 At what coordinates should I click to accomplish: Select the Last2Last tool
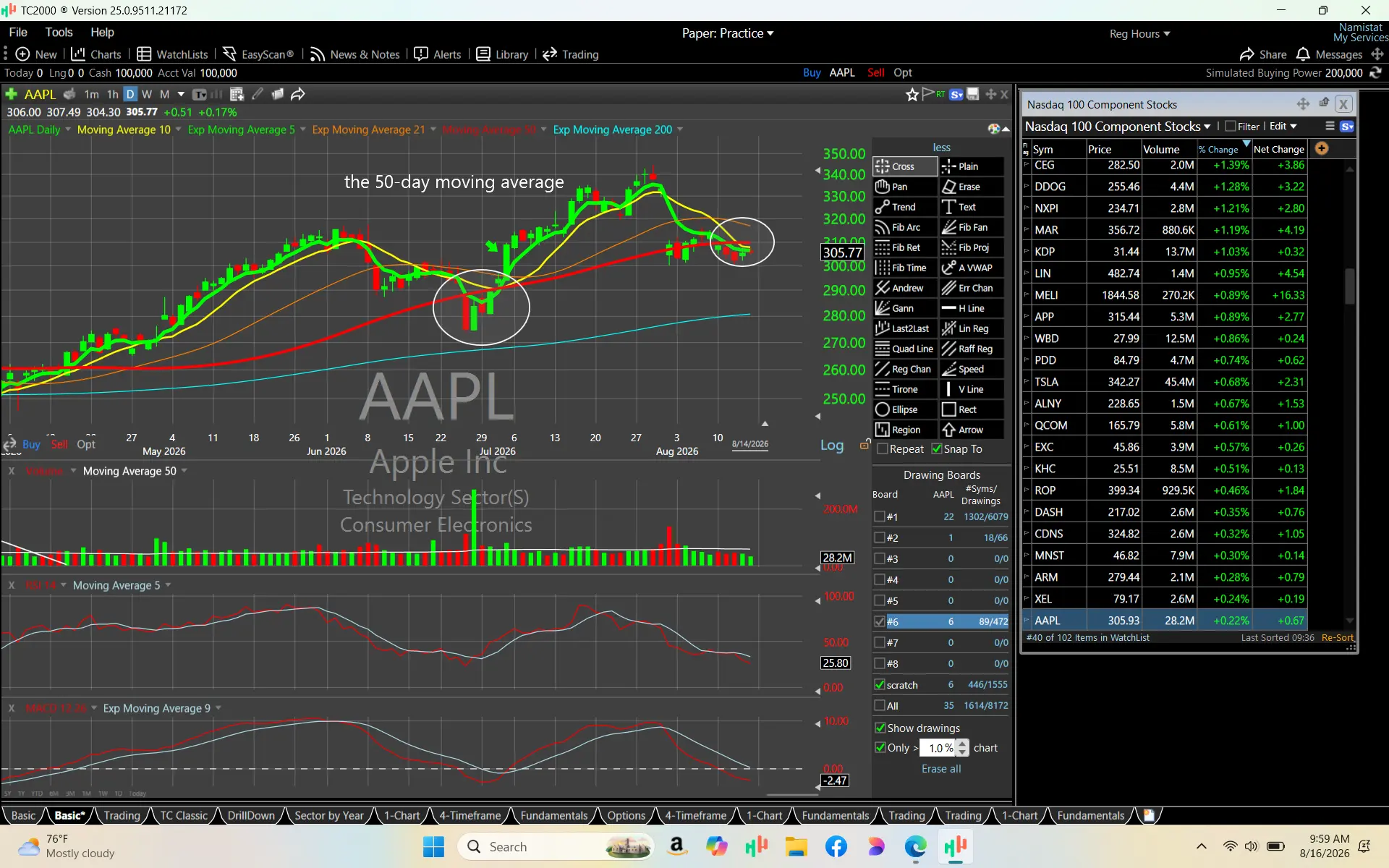tap(905, 328)
